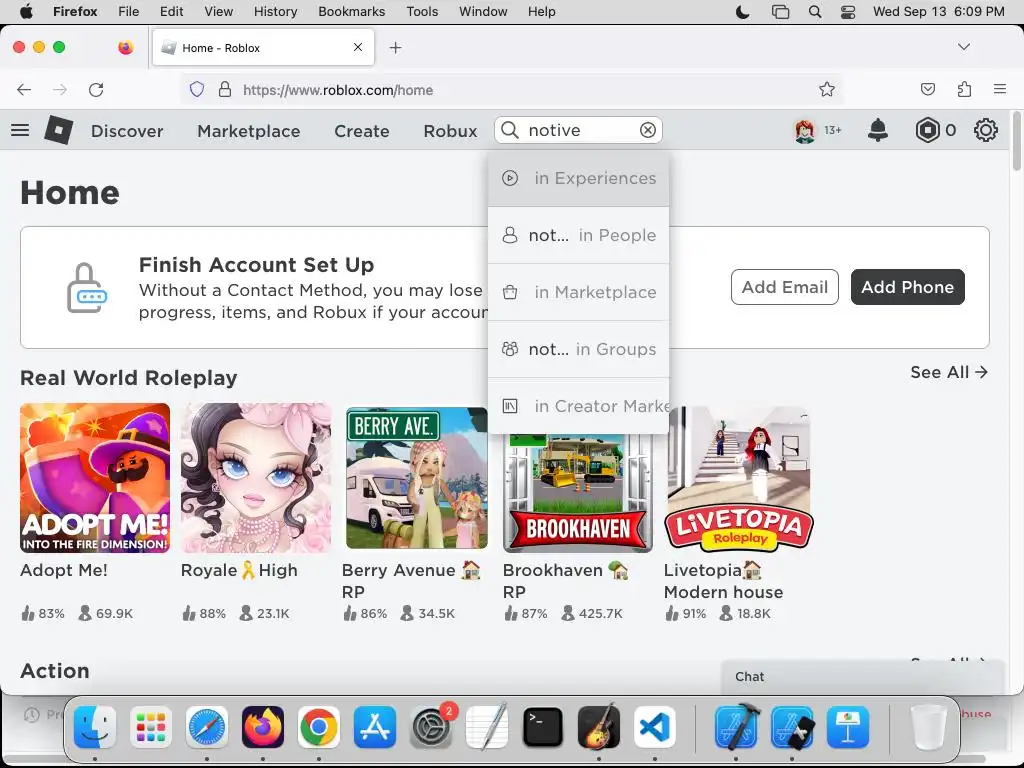1024x768 pixels.
Task: Open the notifications bell
Action: (878, 130)
